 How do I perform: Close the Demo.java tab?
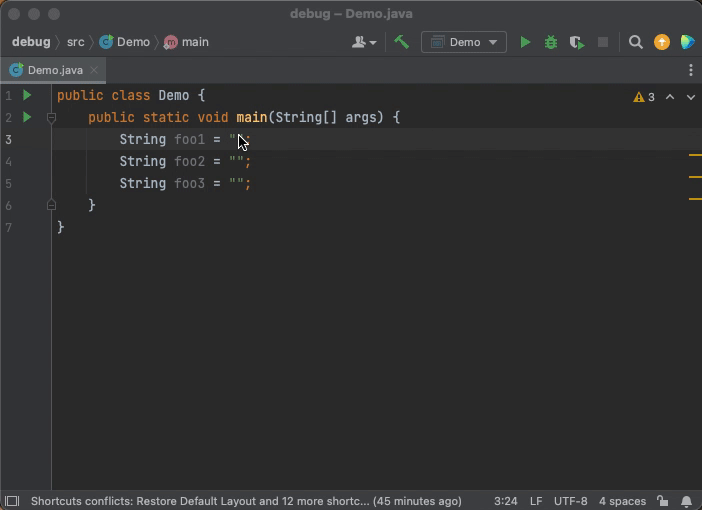[94, 70]
